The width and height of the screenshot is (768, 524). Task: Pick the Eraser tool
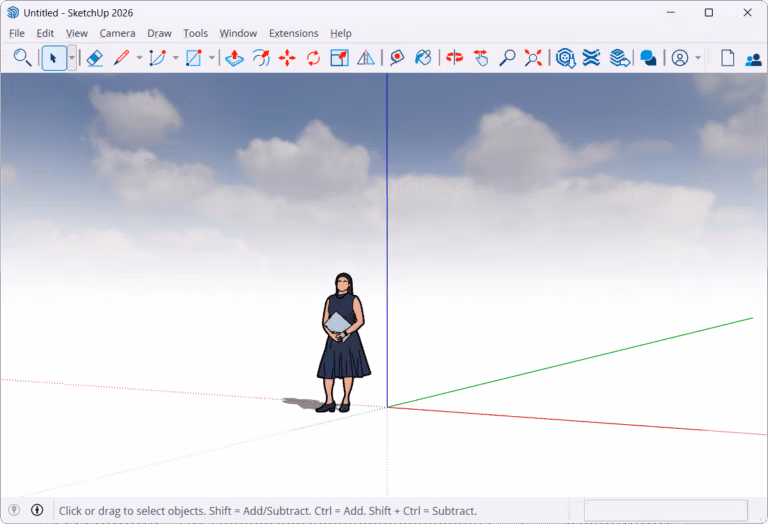click(x=95, y=58)
